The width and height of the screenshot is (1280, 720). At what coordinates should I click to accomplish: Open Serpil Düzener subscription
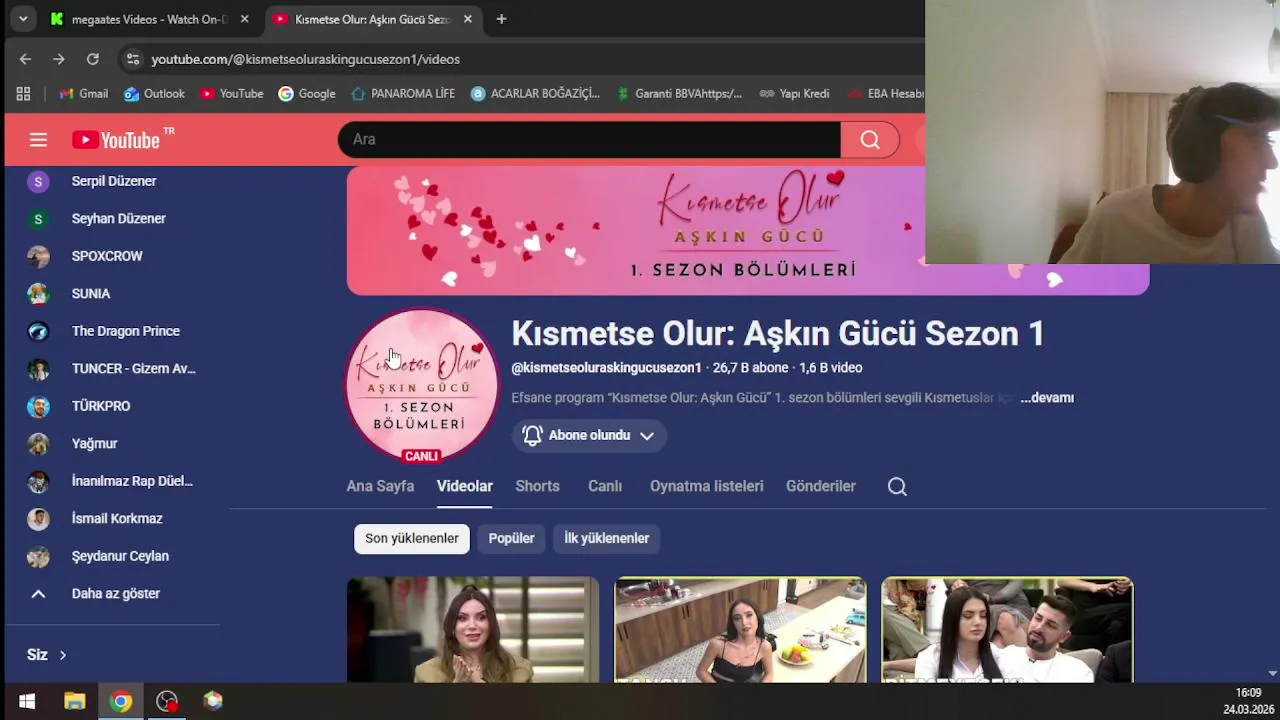tap(112, 181)
